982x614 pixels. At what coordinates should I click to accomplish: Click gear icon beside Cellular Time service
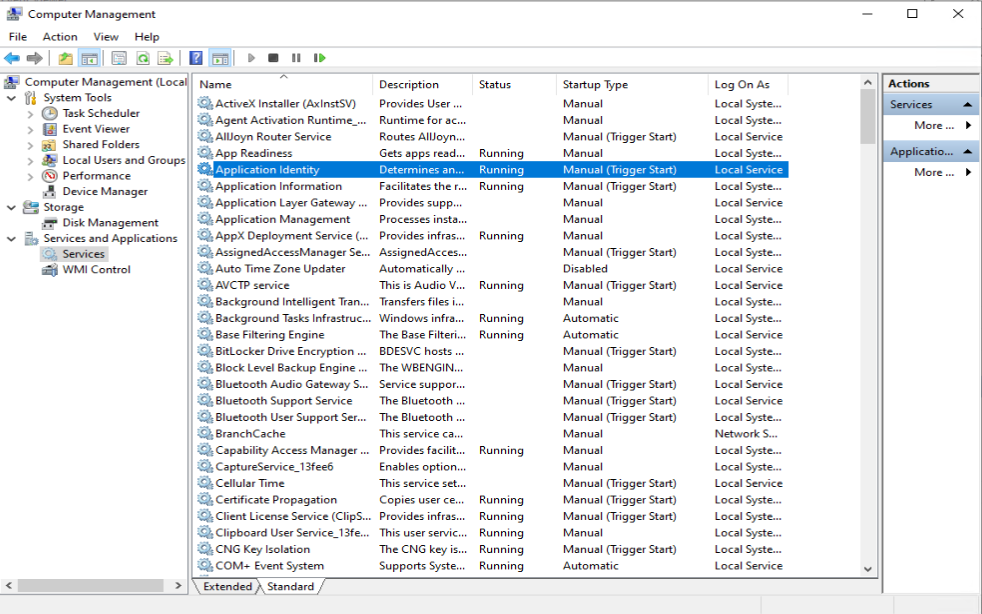pos(205,482)
